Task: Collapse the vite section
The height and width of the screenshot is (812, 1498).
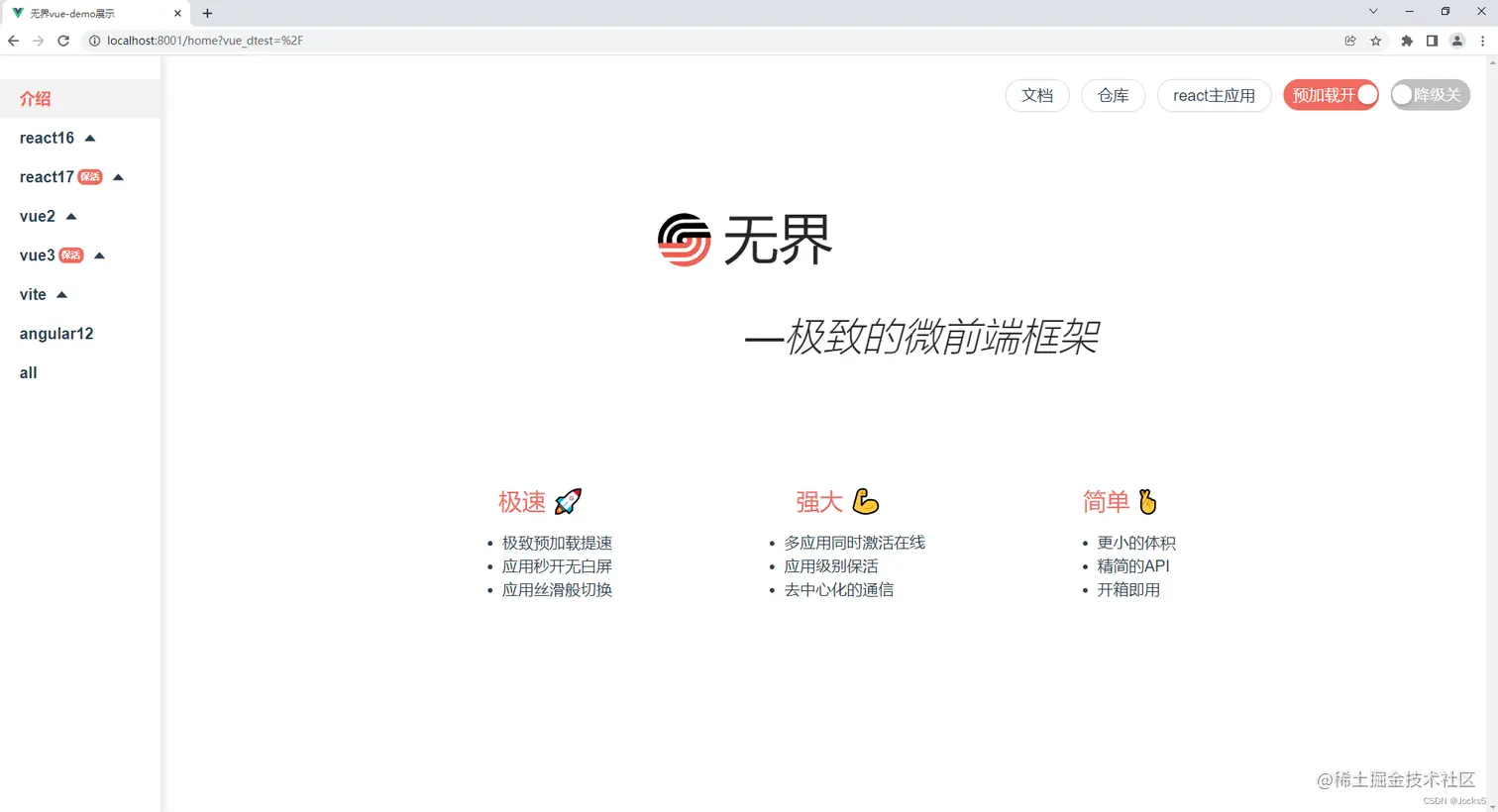Action: [61, 293]
